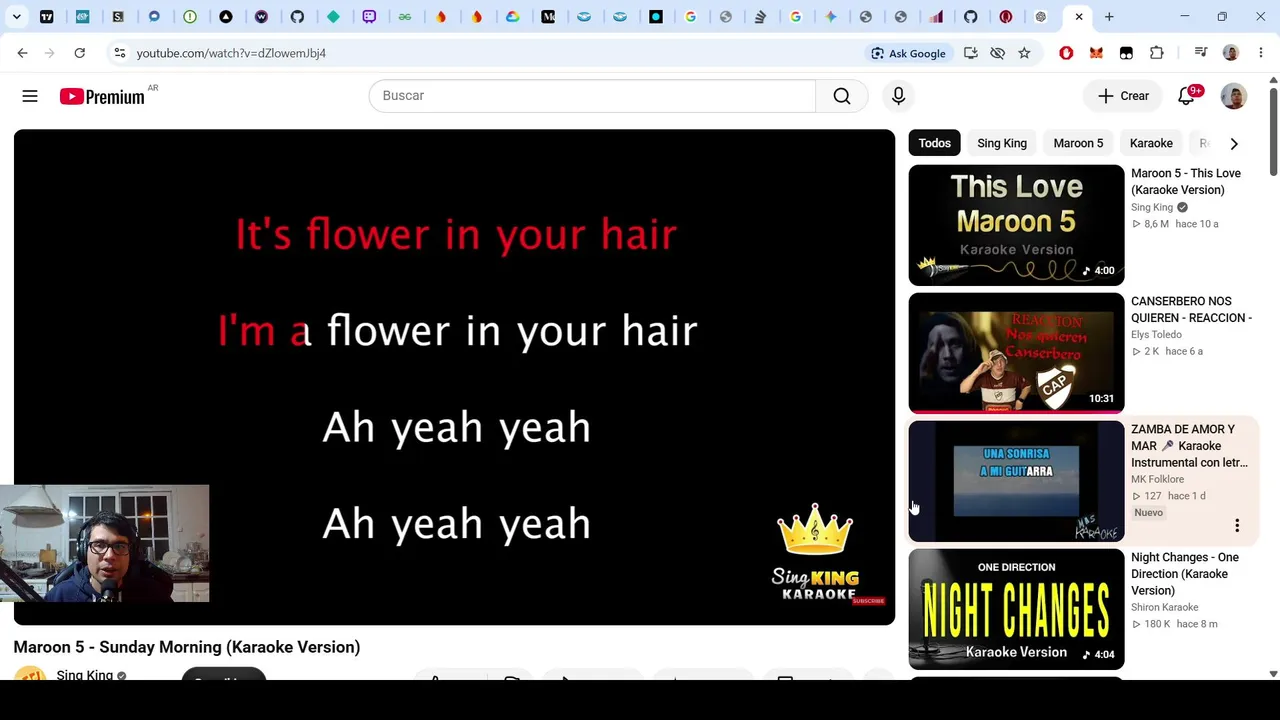Click the Sing King channel avatar

click(30, 675)
